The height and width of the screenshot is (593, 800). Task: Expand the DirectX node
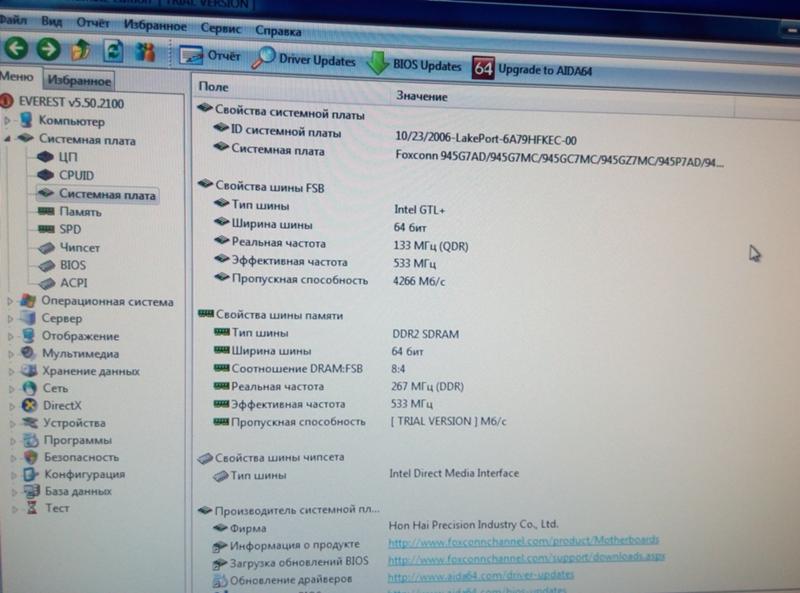13,406
